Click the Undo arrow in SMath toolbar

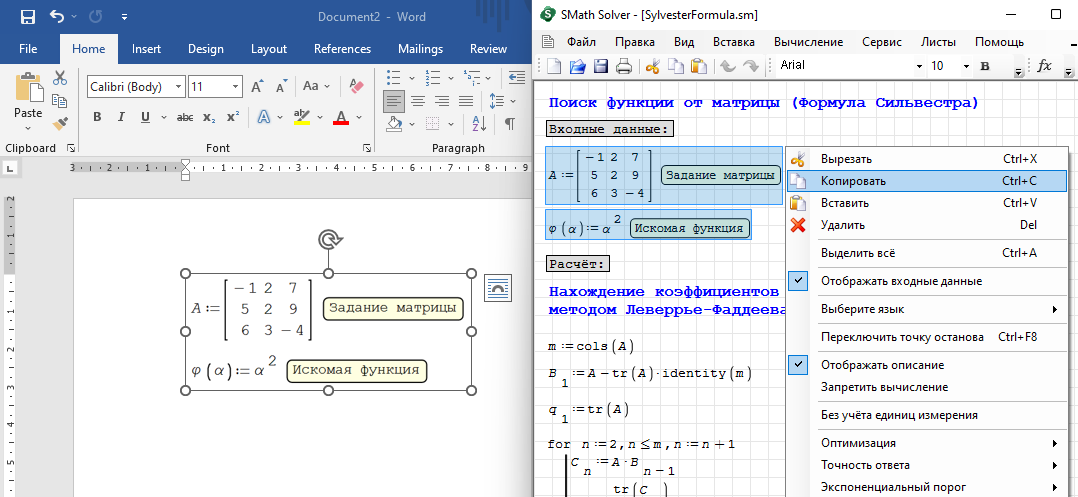[728, 66]
